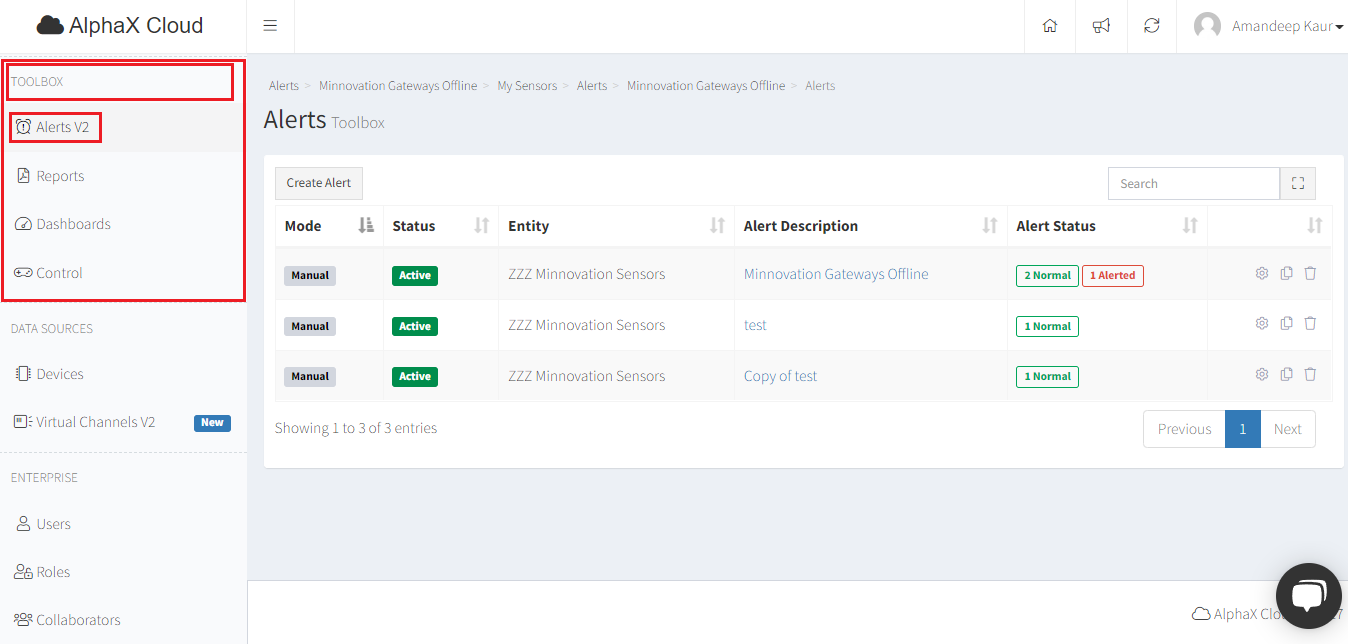
Task: Open Minnovation Gateways Offline alert link
Action: point(836,274)
